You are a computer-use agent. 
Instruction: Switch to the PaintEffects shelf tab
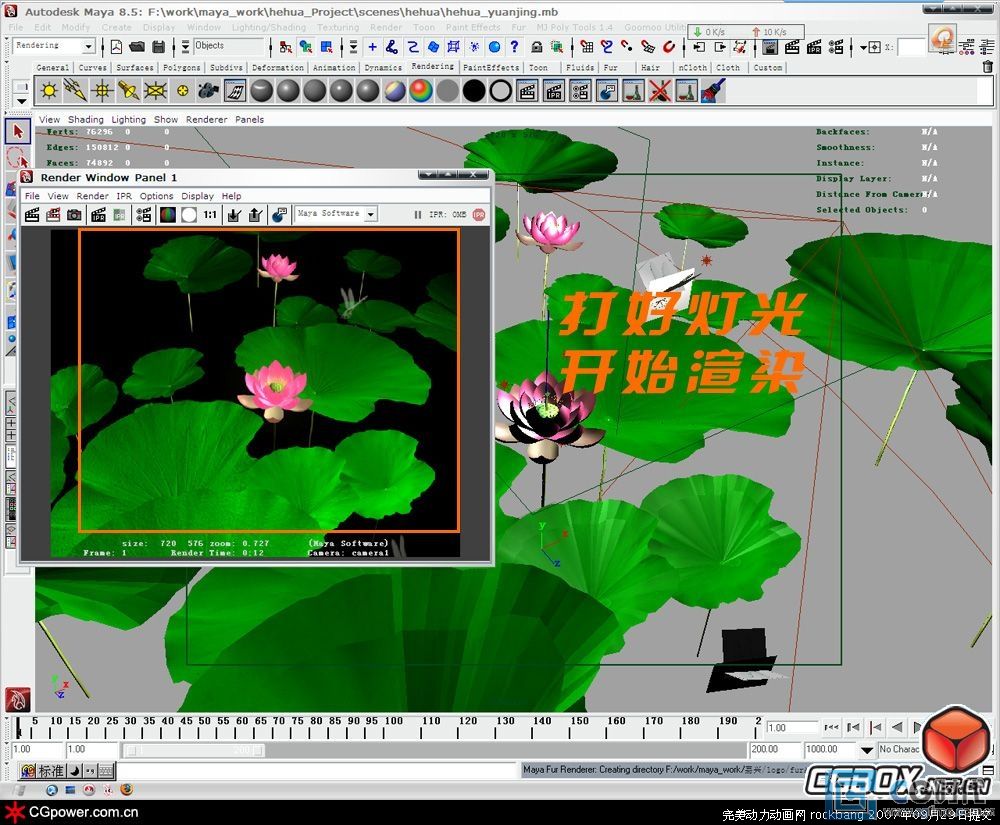click(491, 68)
